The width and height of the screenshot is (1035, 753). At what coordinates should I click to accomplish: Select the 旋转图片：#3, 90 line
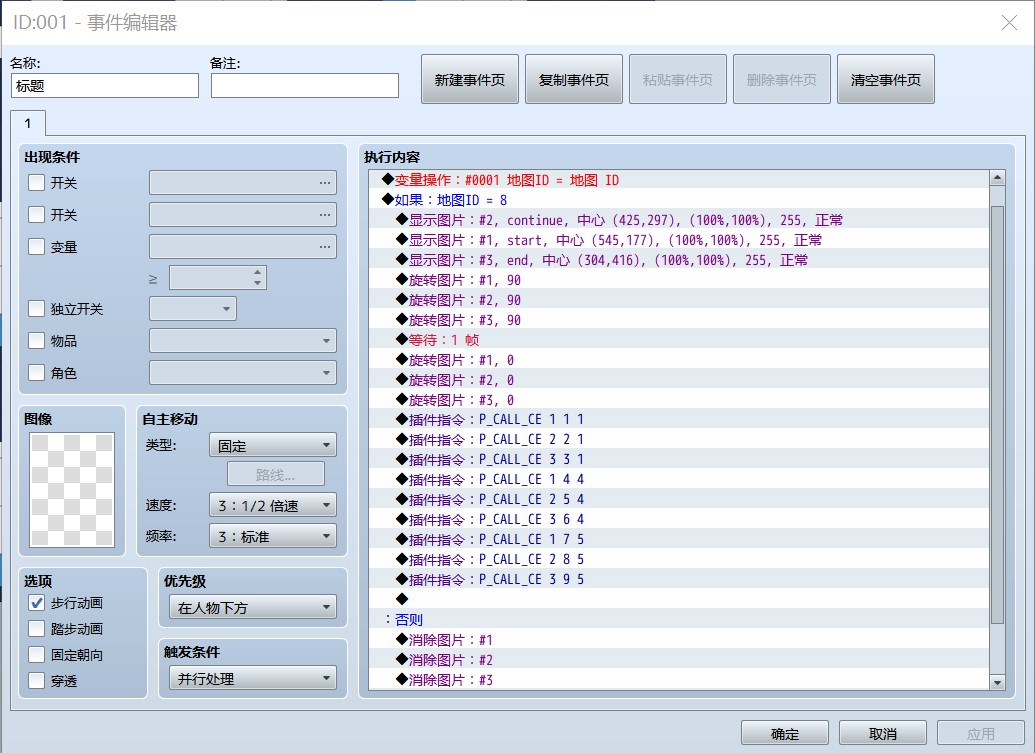pyautogui.click(x=679, y=320)
